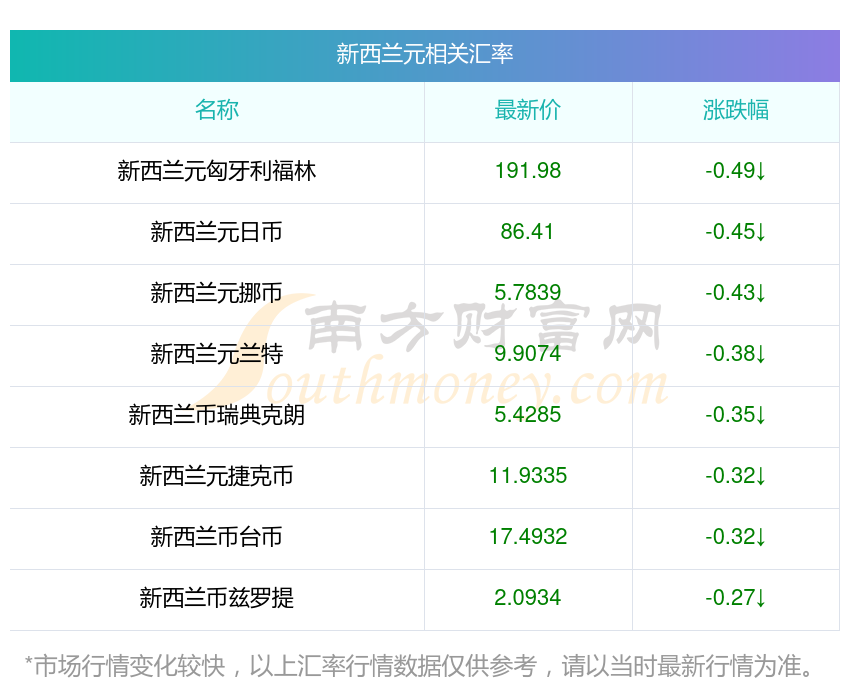
Task: Click the price value 86.41
Action: pos(527,232)
